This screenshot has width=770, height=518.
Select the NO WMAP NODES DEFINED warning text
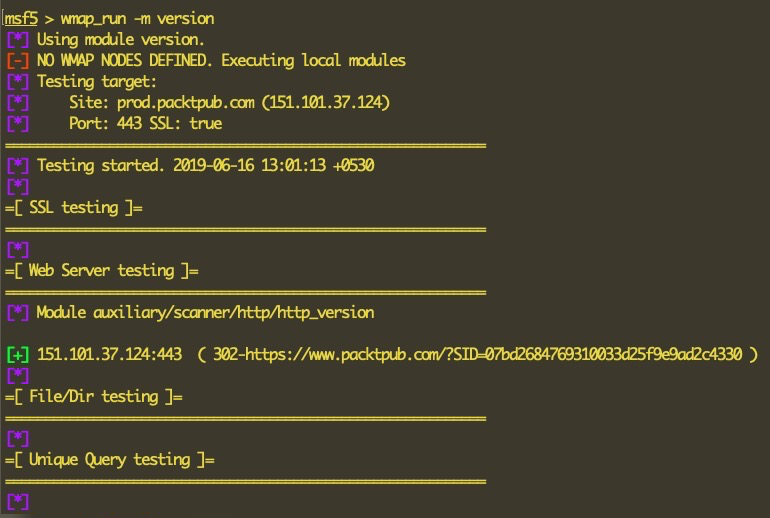pos(221,60)
